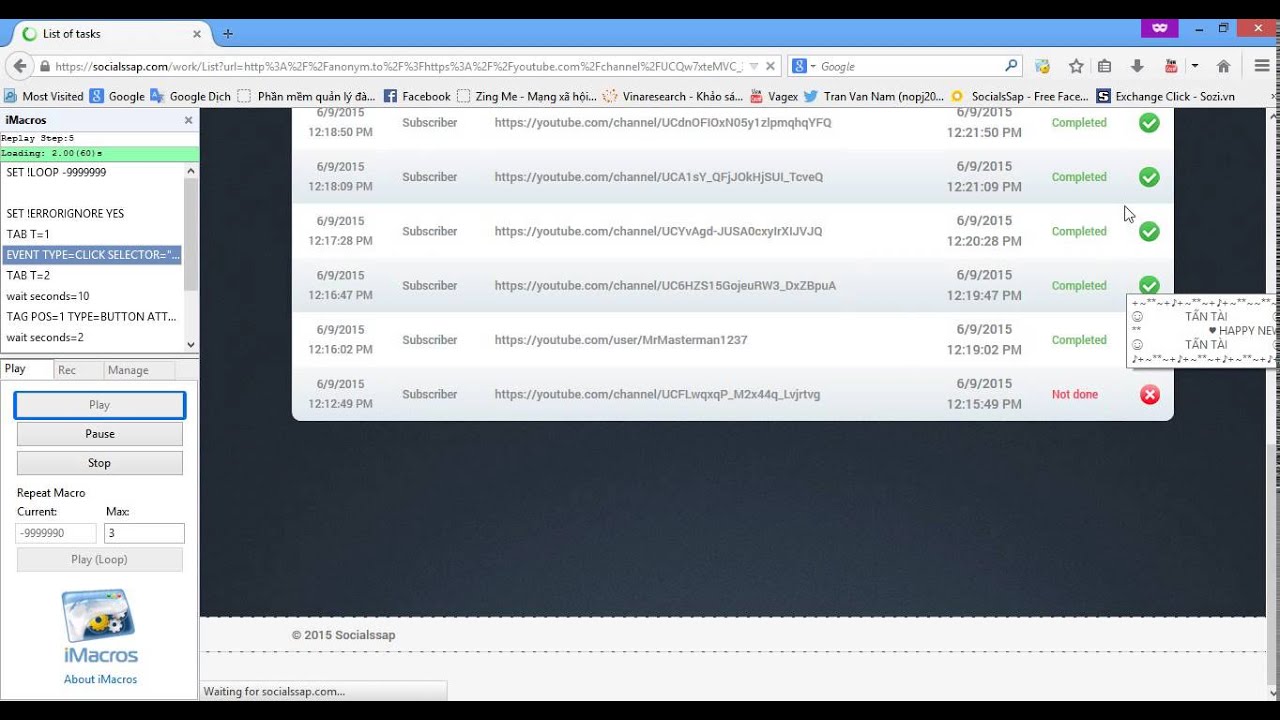Open the Firefox hamburger menu
This screenshot has width=1280, height=720.
[x=1262, y=66]
